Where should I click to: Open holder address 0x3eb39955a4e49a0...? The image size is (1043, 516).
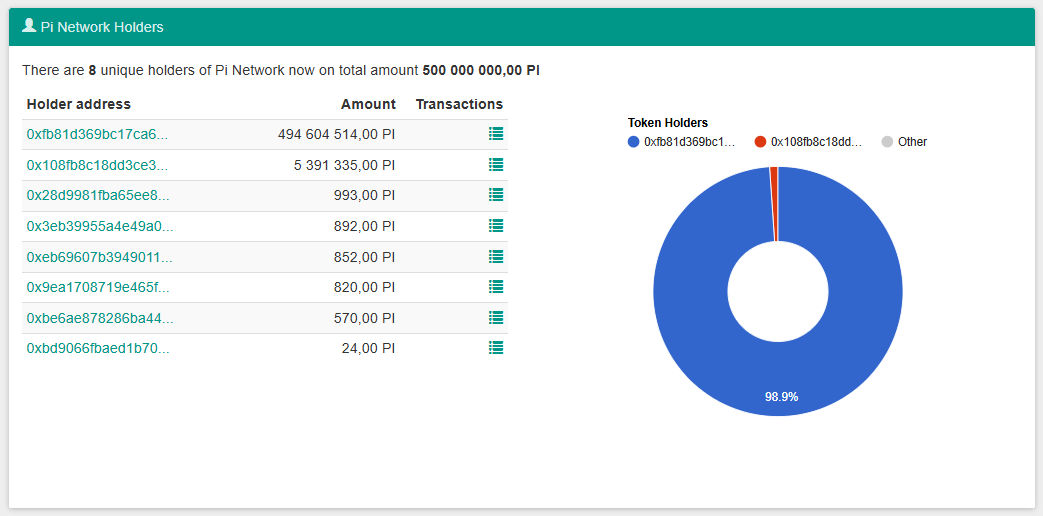pyautogui.click(x=100, y=226)
